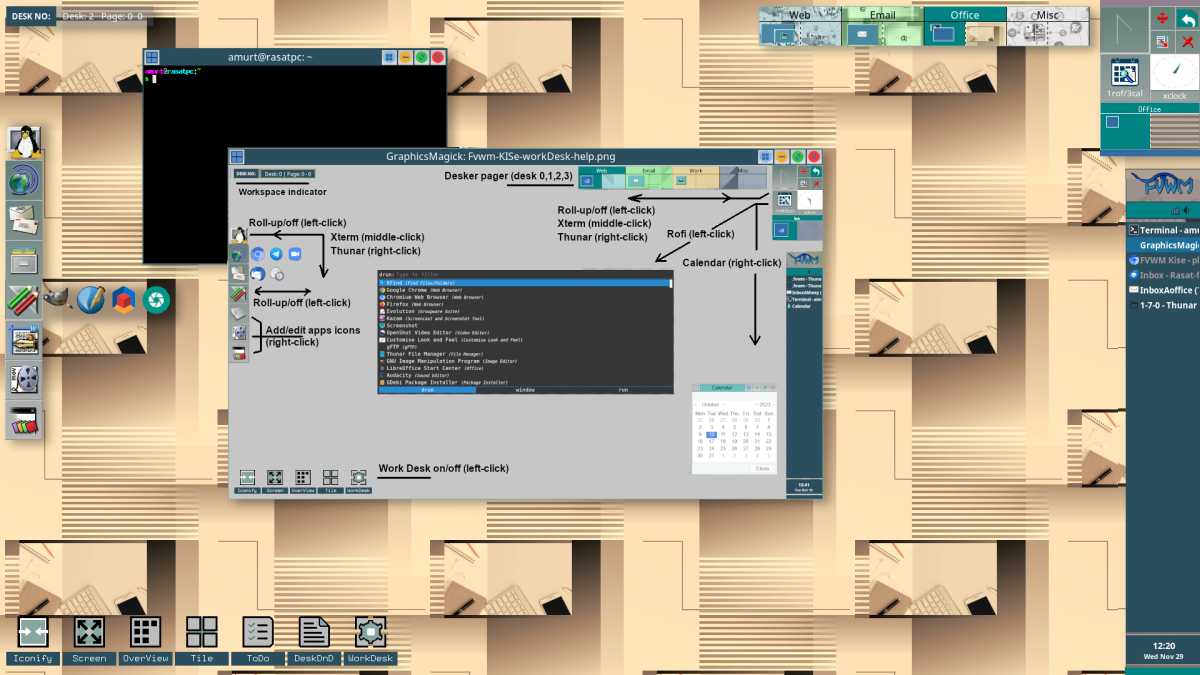The height and width of the screenshot is (675, 1200).
Task: Switch to the Misc desk in pager
Action: (1047, 15)
